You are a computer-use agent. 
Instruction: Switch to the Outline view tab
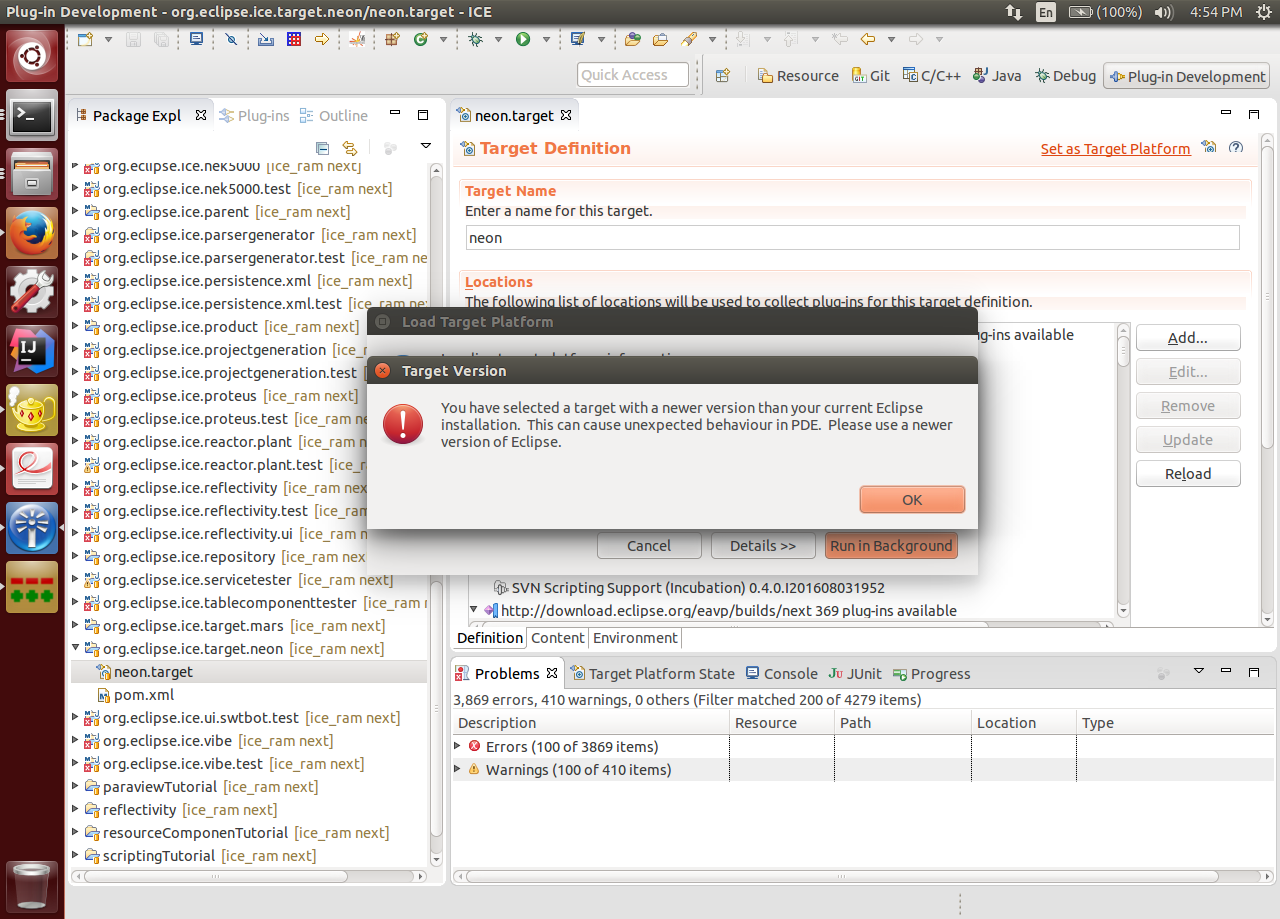click(333, 116)
